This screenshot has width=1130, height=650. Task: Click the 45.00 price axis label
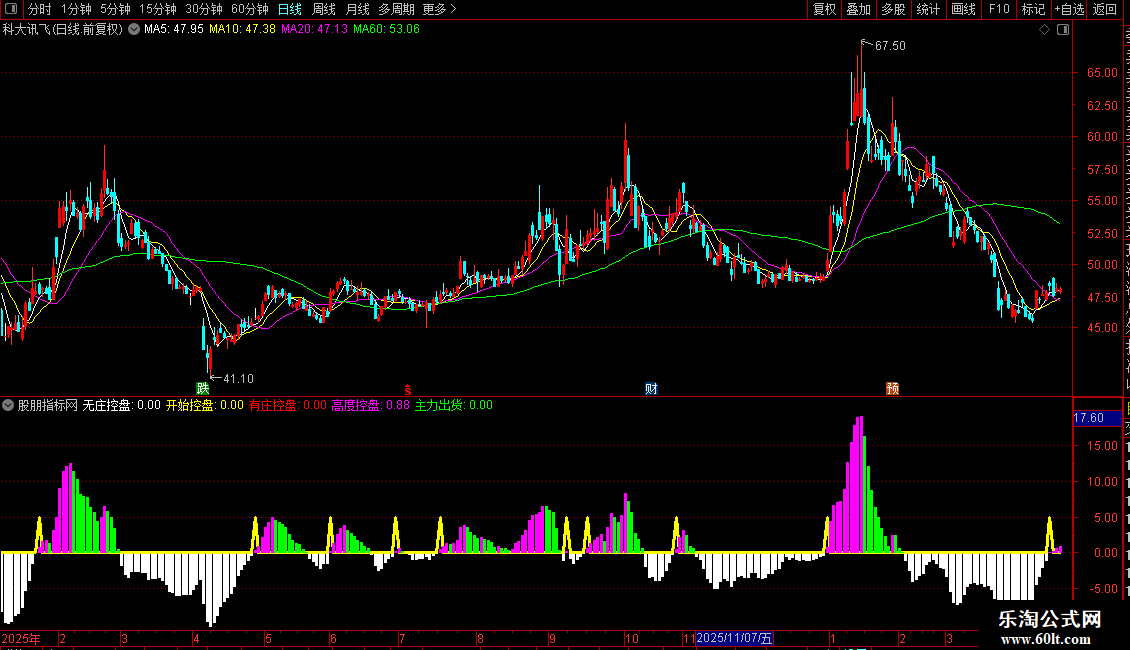click(1103, 327)
